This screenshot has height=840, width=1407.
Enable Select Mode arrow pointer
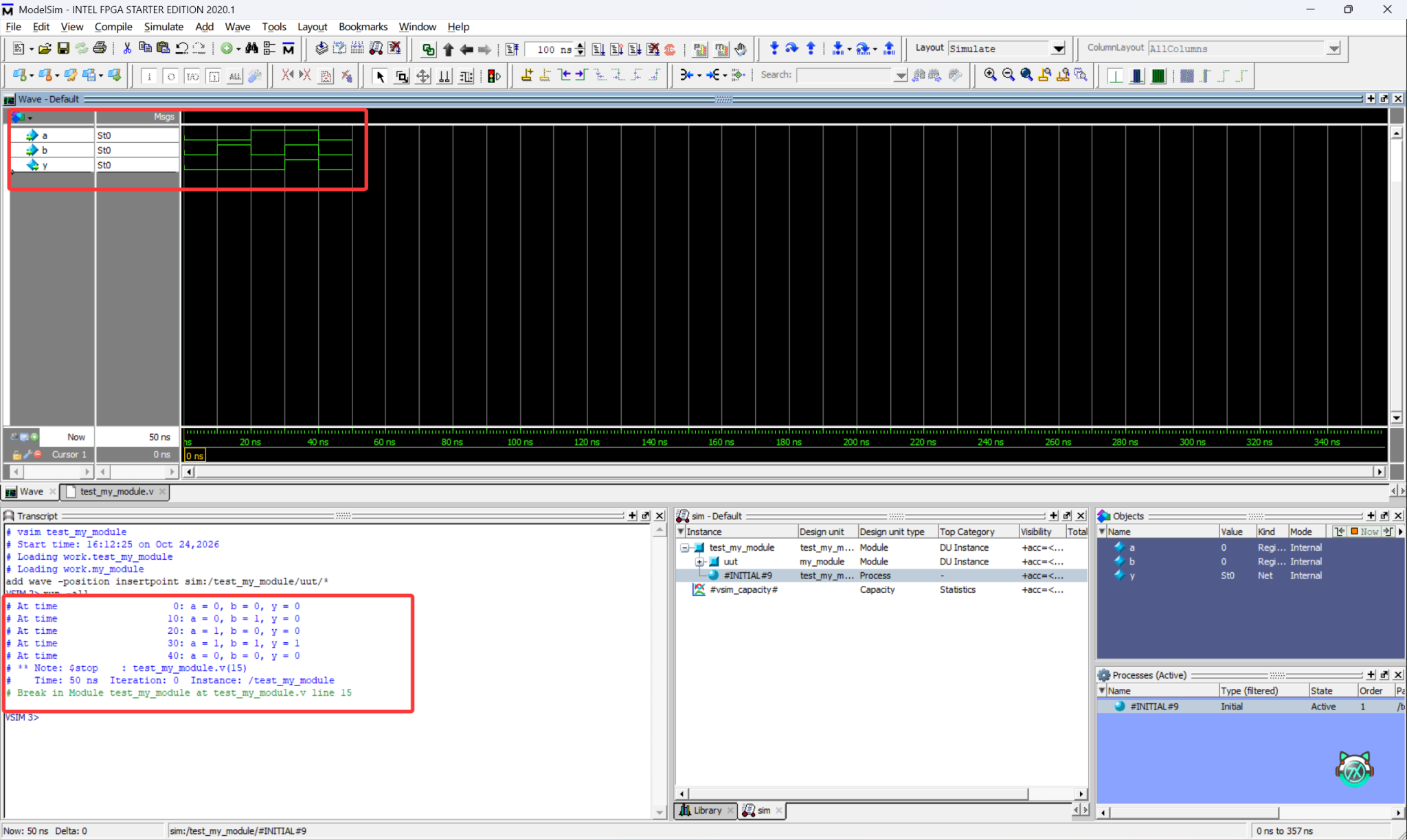click(x=380, y=76)
